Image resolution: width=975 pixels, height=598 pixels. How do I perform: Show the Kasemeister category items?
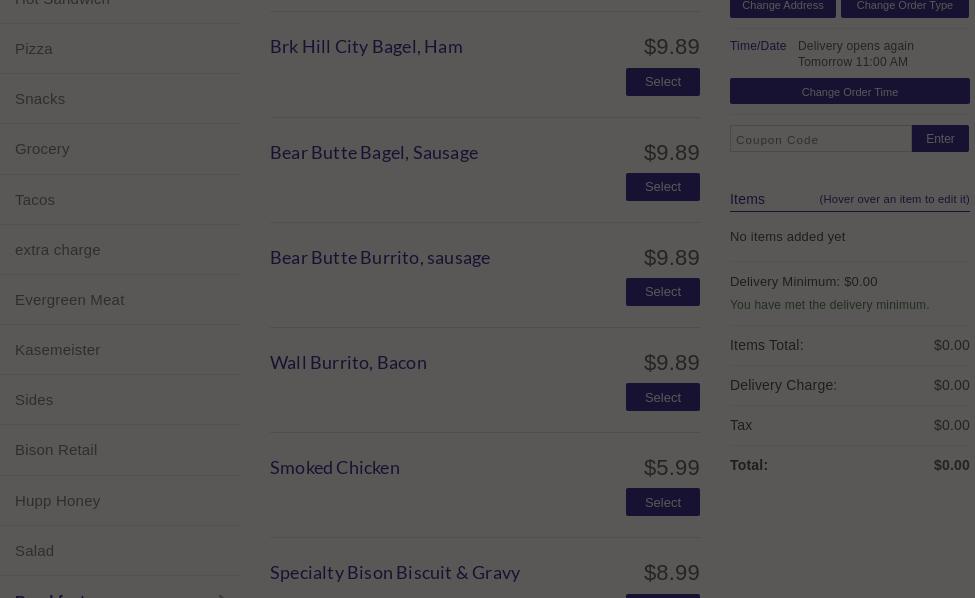click(x=58, y=350)
